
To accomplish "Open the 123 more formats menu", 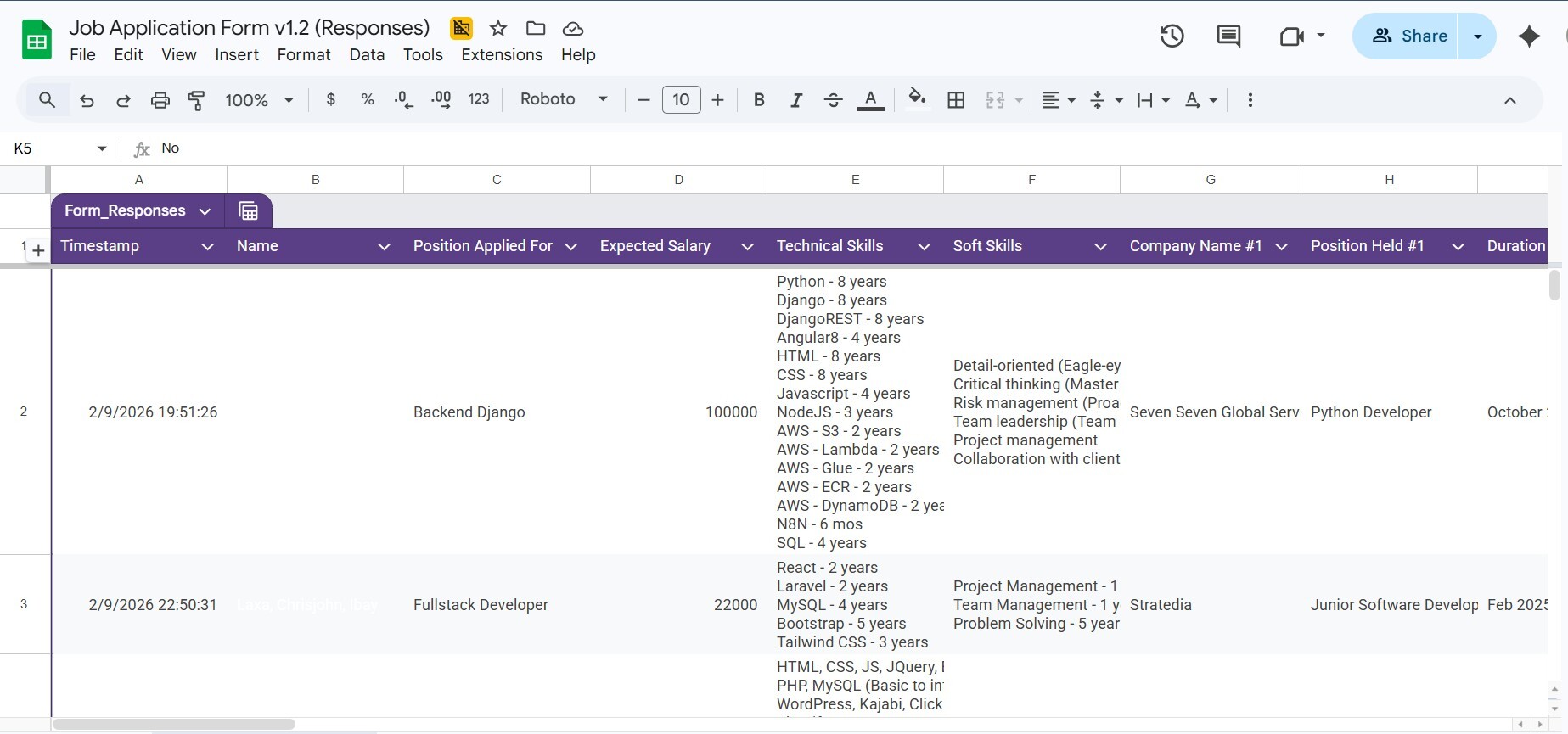I will click(479, 99).
